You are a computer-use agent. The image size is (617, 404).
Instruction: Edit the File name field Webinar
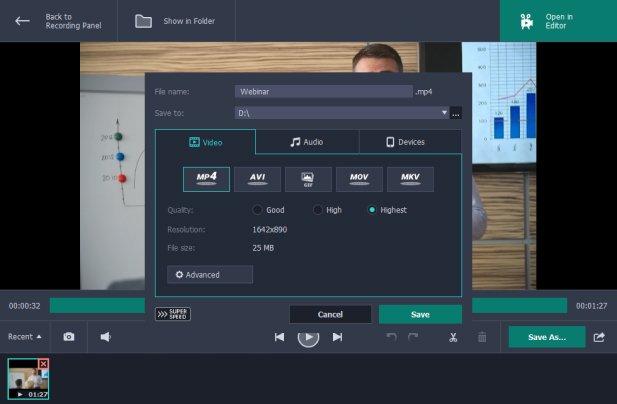tap(323, 92)
